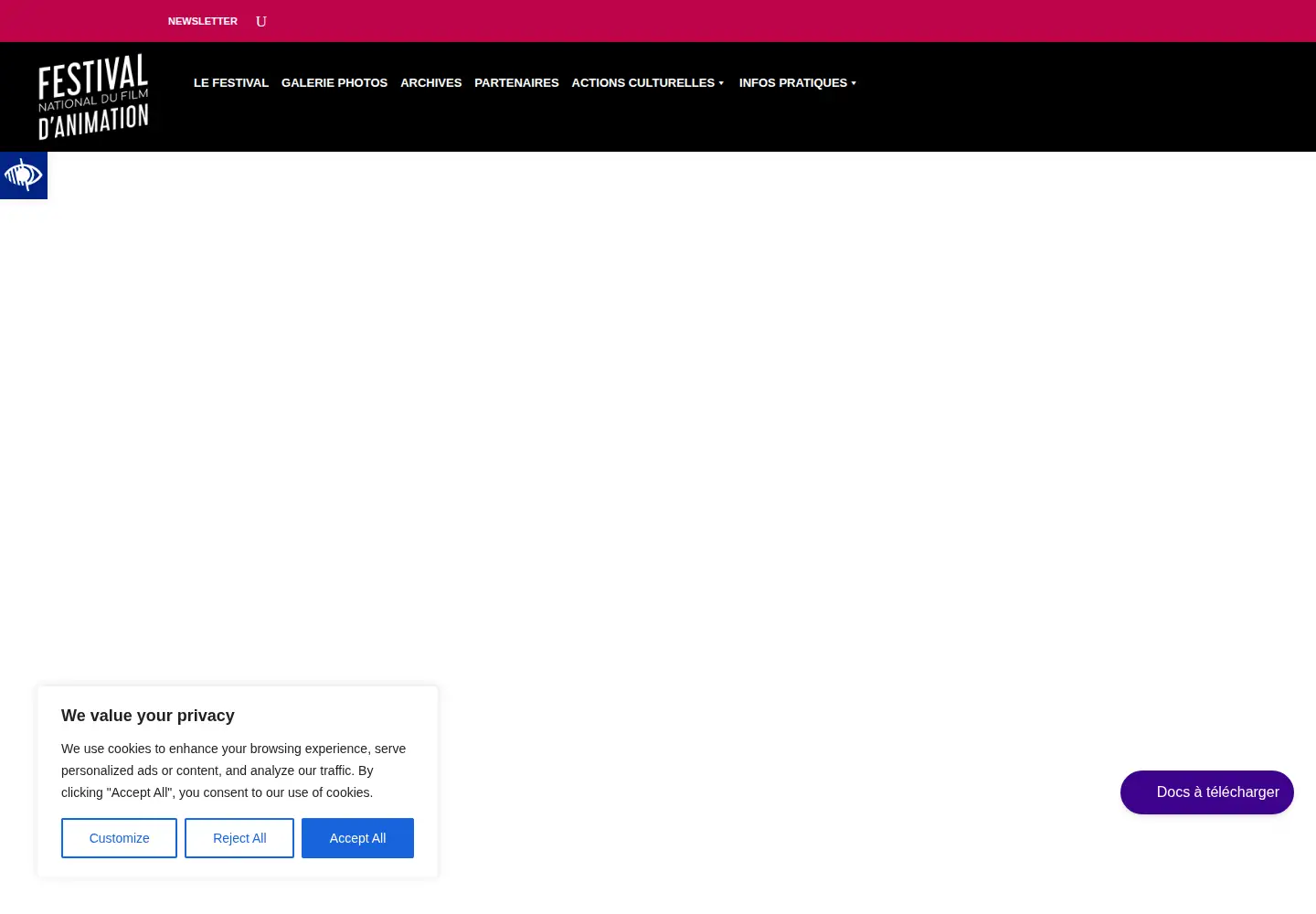The image size is (1316, 914).
Task: Open the Partenaires menu item
Action: pyautogui.click(x=516, y=82)
